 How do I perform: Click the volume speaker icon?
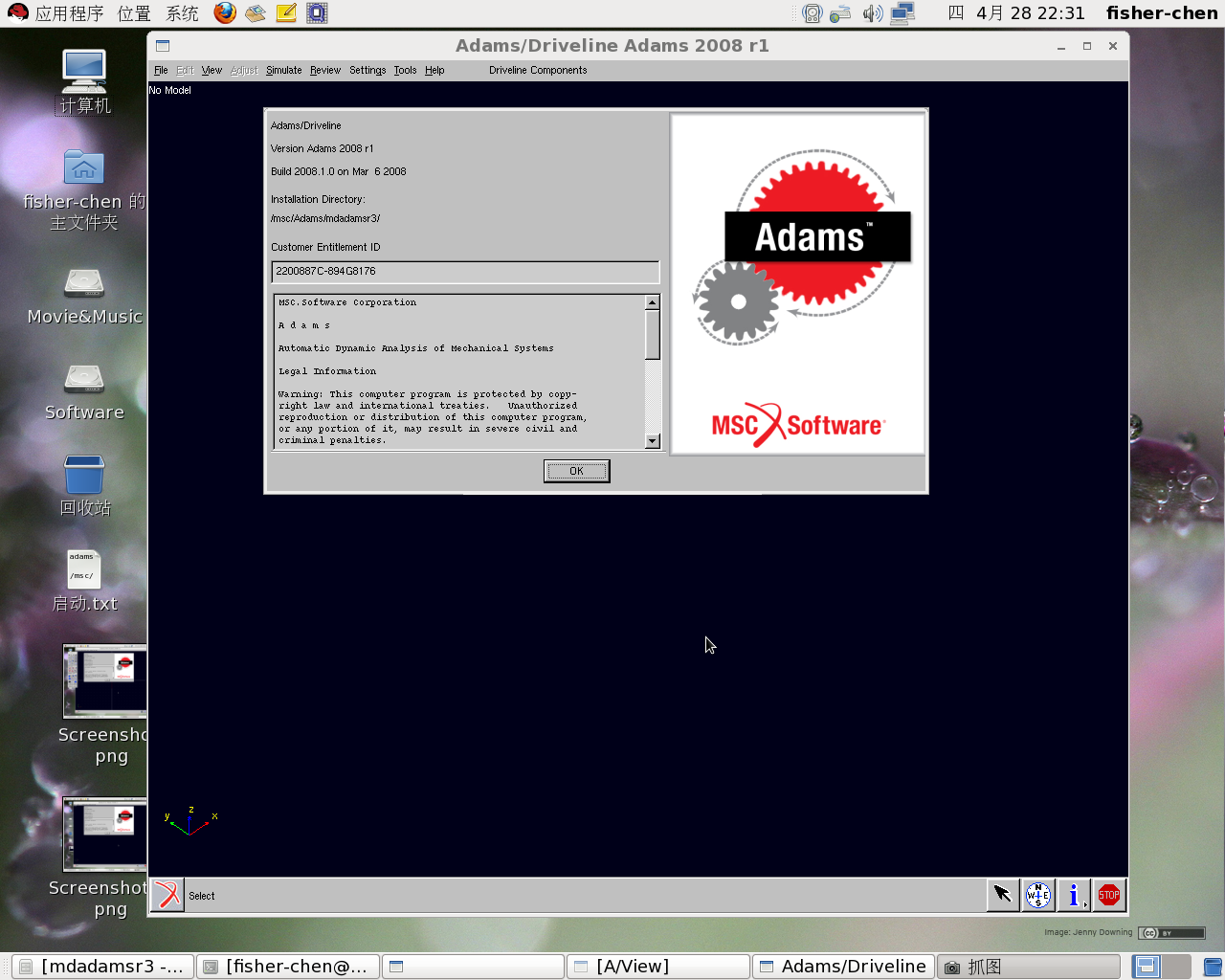point(872,13)
